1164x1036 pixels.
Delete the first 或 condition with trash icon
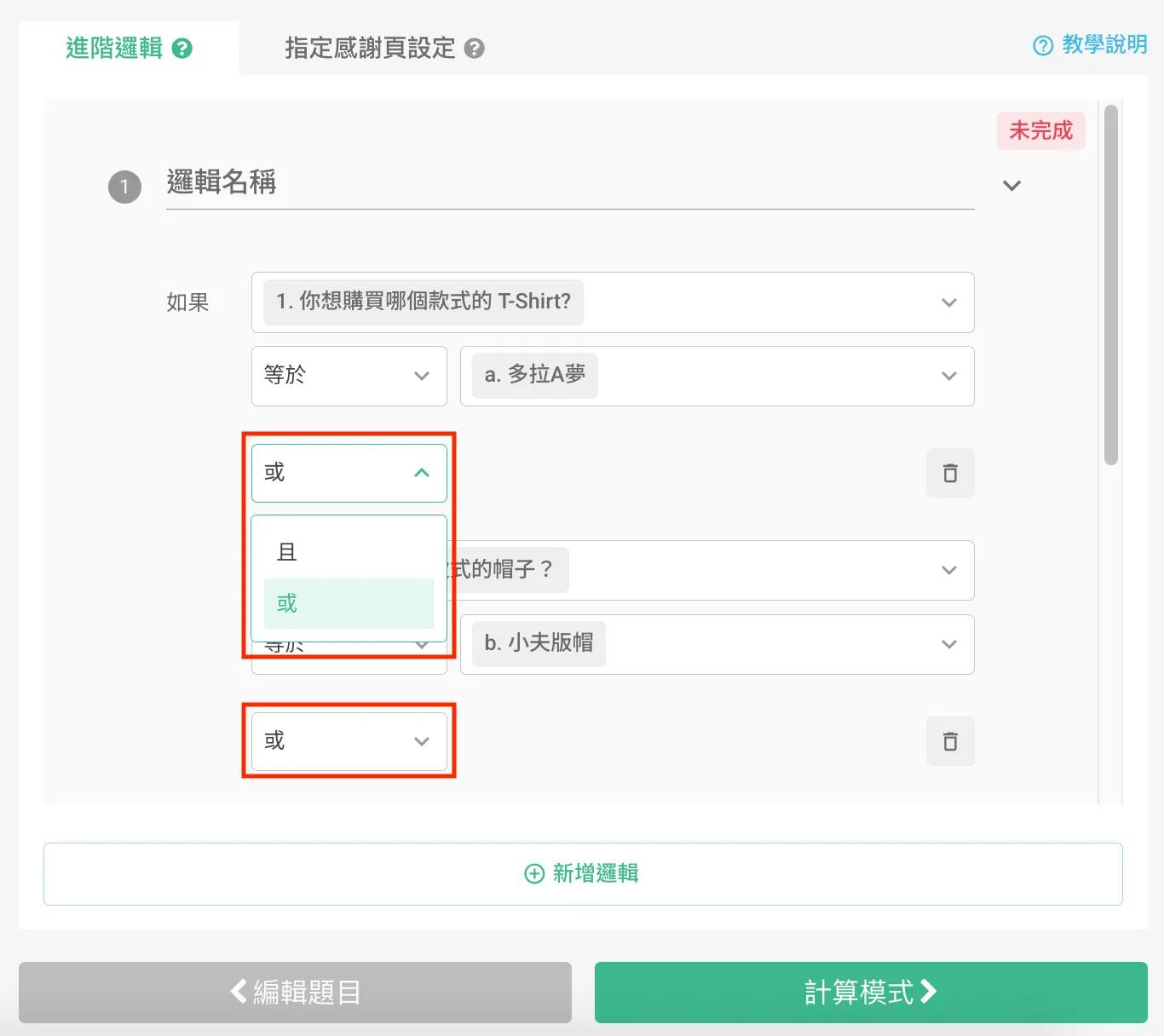tap(950, 473)
